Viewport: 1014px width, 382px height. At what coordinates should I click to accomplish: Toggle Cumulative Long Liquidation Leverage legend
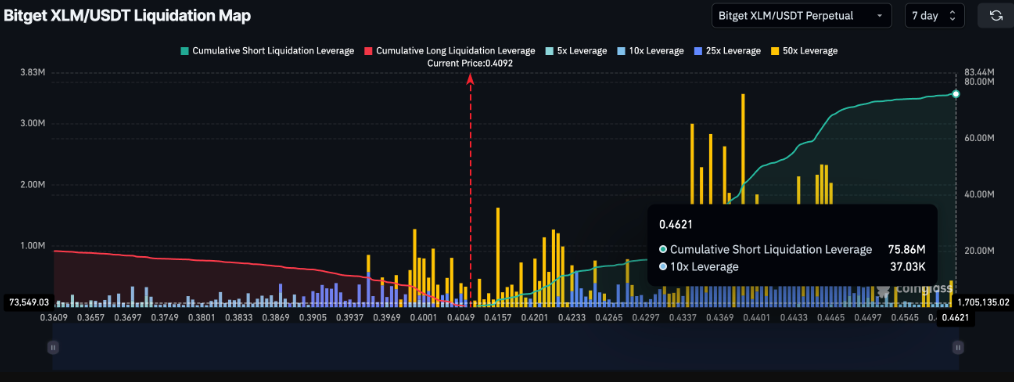coord(449,50)
